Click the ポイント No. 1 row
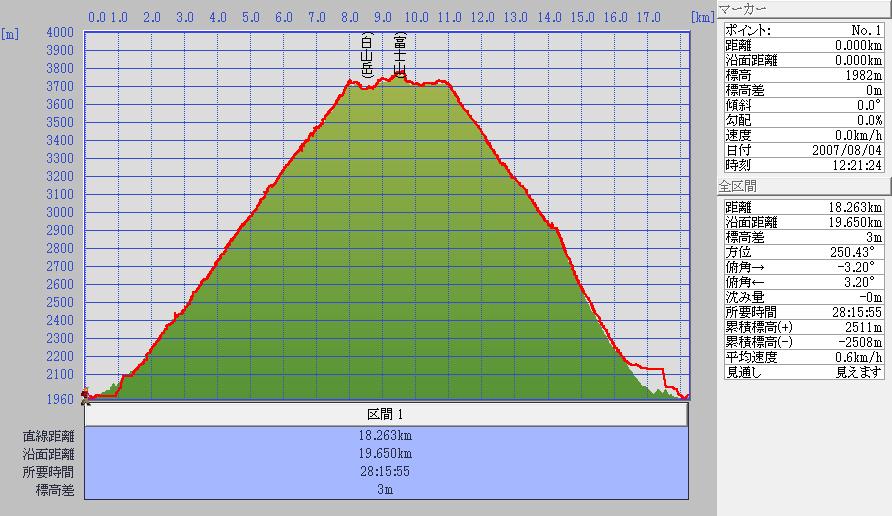Screen dimensions: 892x516 (803, 30)
